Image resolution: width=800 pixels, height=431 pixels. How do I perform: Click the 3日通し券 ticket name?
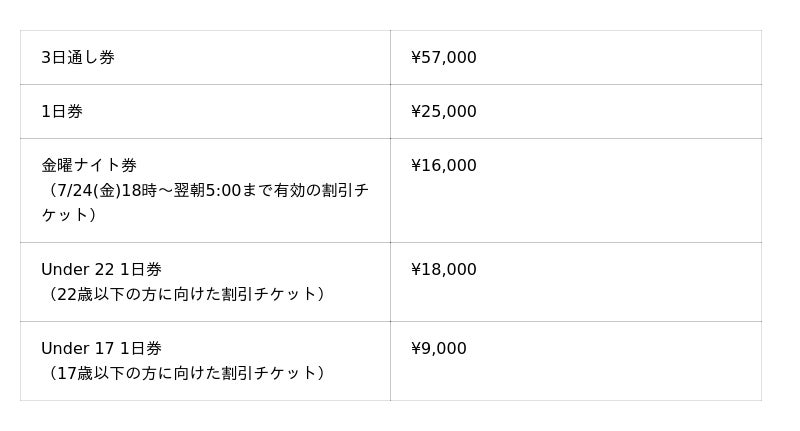(78, 58)
